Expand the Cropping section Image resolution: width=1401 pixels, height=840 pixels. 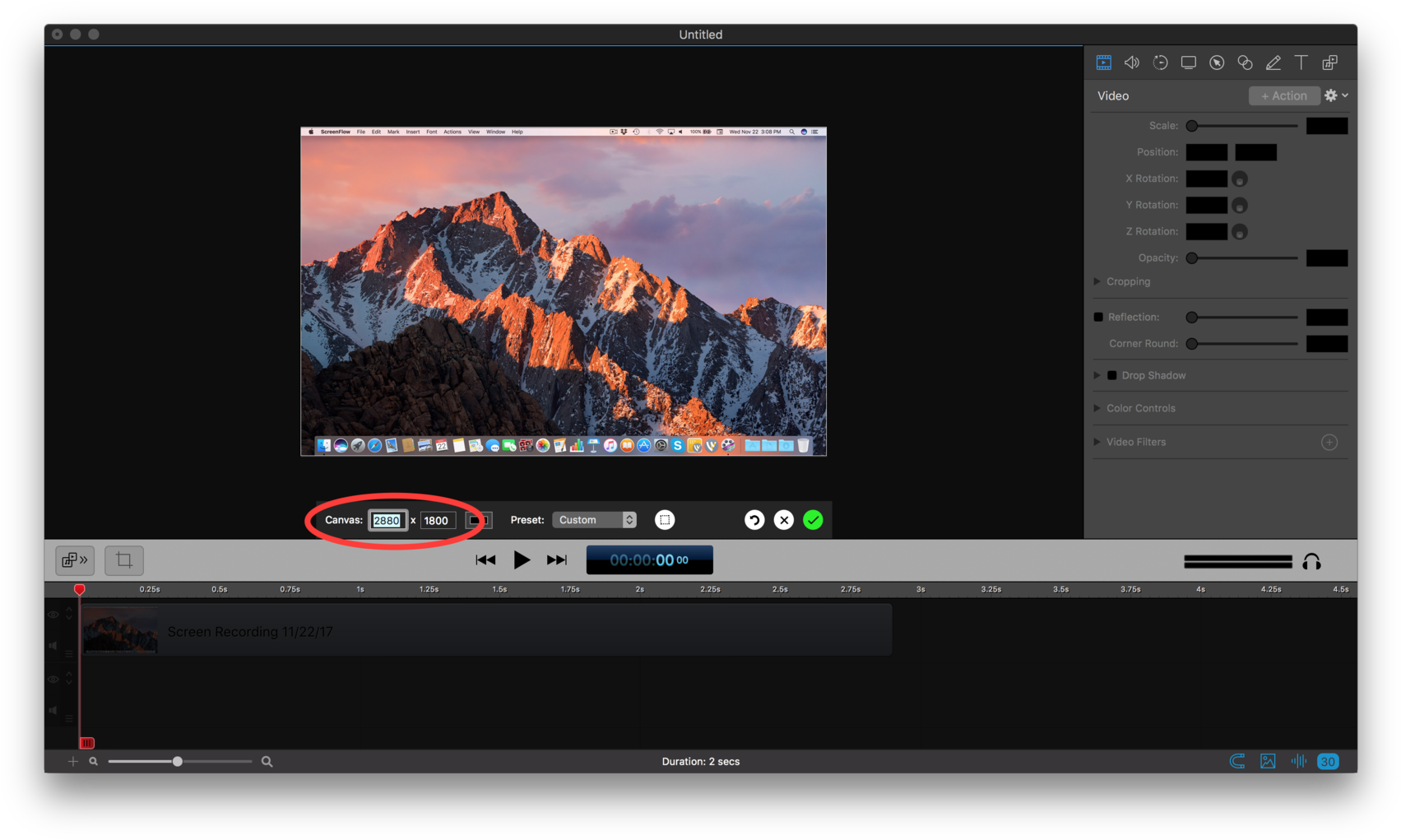point(1097,281)
